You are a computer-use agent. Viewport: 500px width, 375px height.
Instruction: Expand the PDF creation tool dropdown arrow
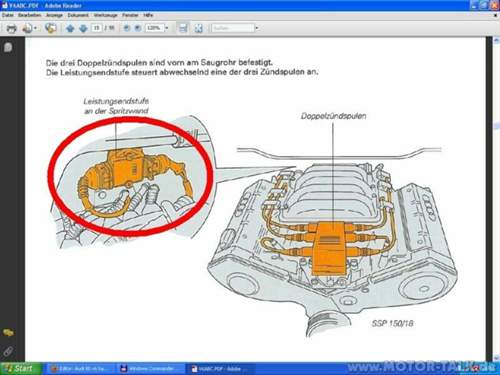point(35,28)
